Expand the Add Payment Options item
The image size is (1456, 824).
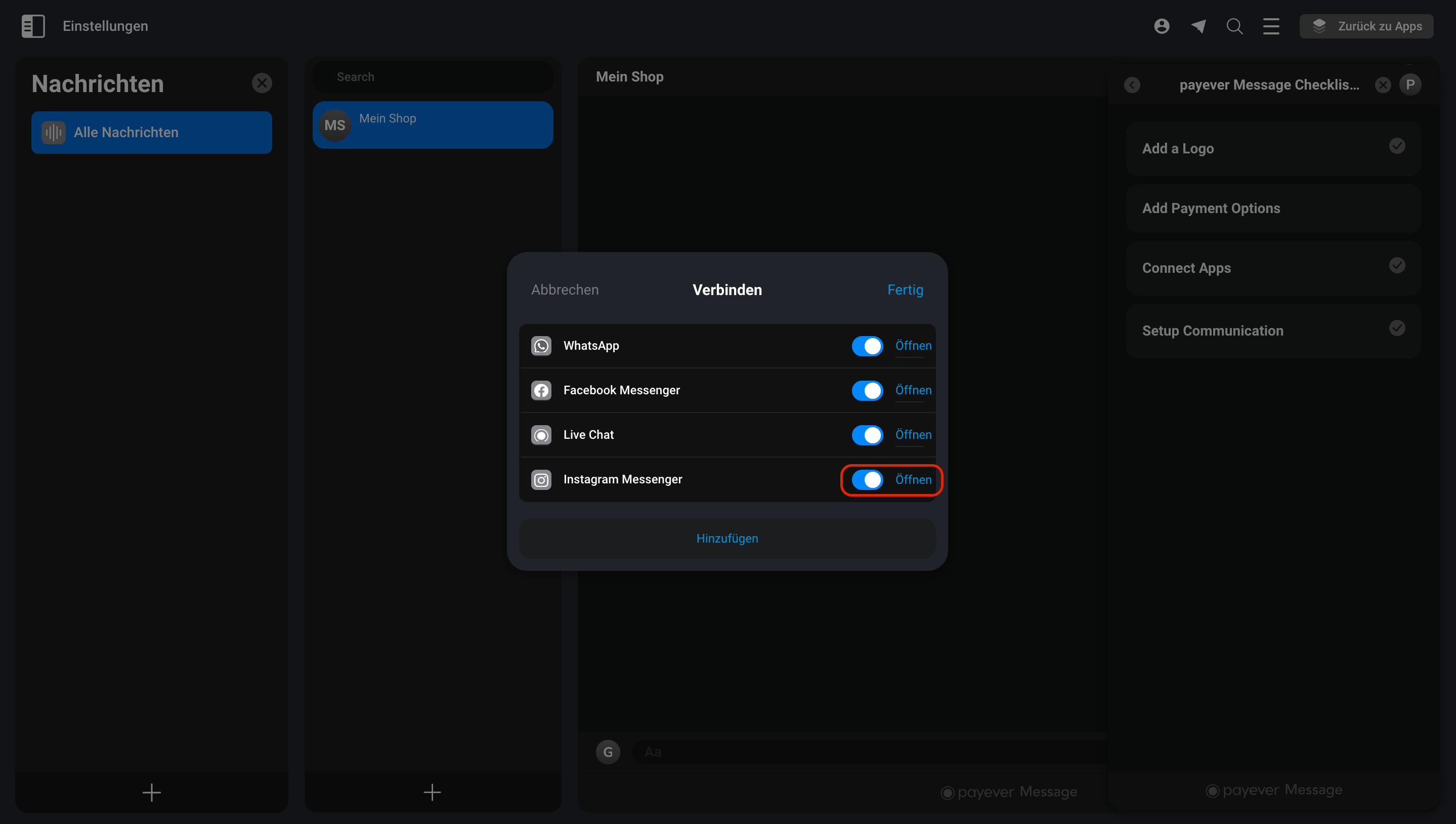pos(1273,208)
